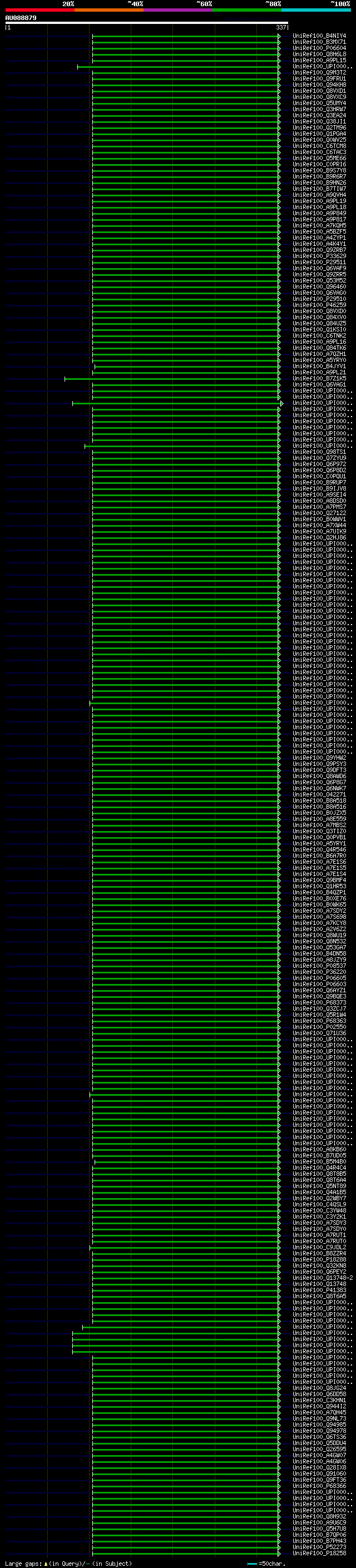The image size is (356, 1568).
Task: Select hit label UniRef100_C6TAC3
Action: [x=319, y=152]
